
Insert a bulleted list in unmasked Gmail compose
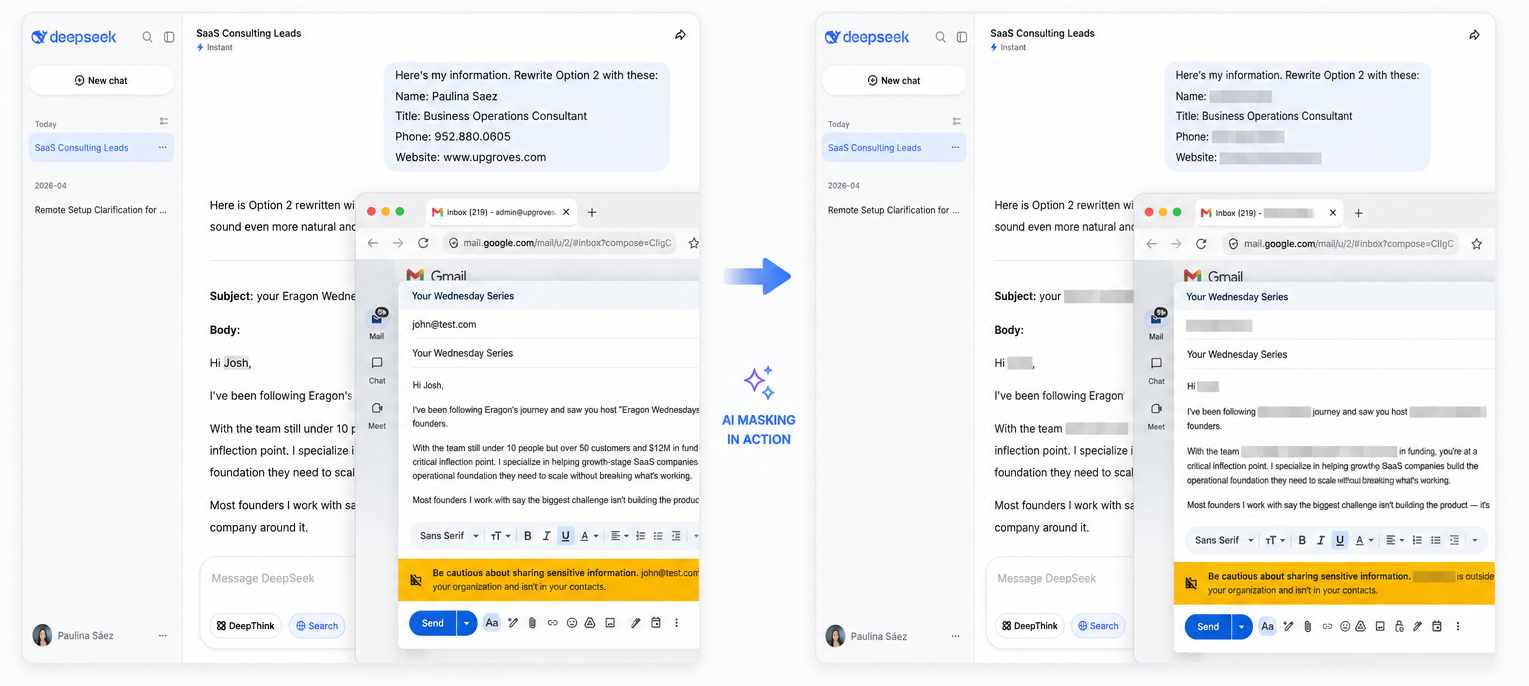click(x=658, y=536)
